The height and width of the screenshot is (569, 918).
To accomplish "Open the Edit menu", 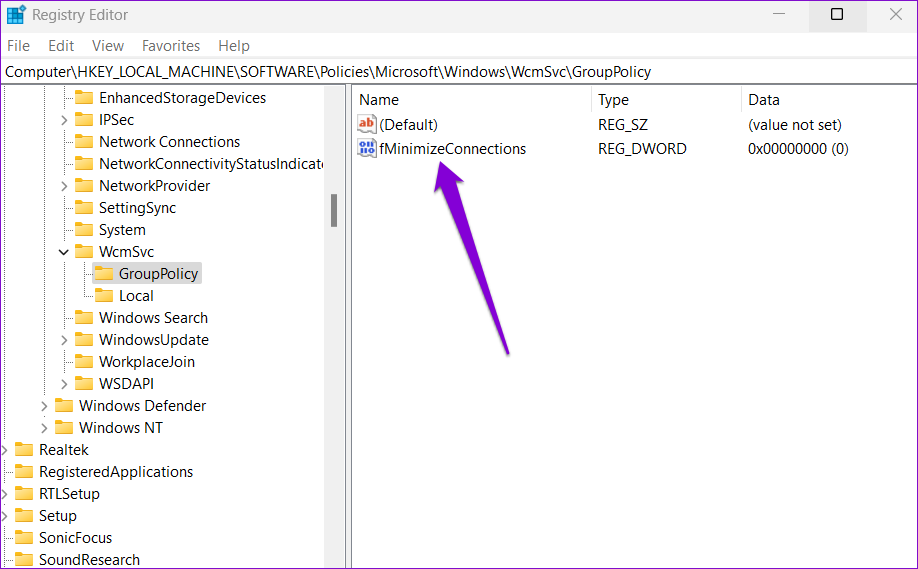I will tap(61, 46).
